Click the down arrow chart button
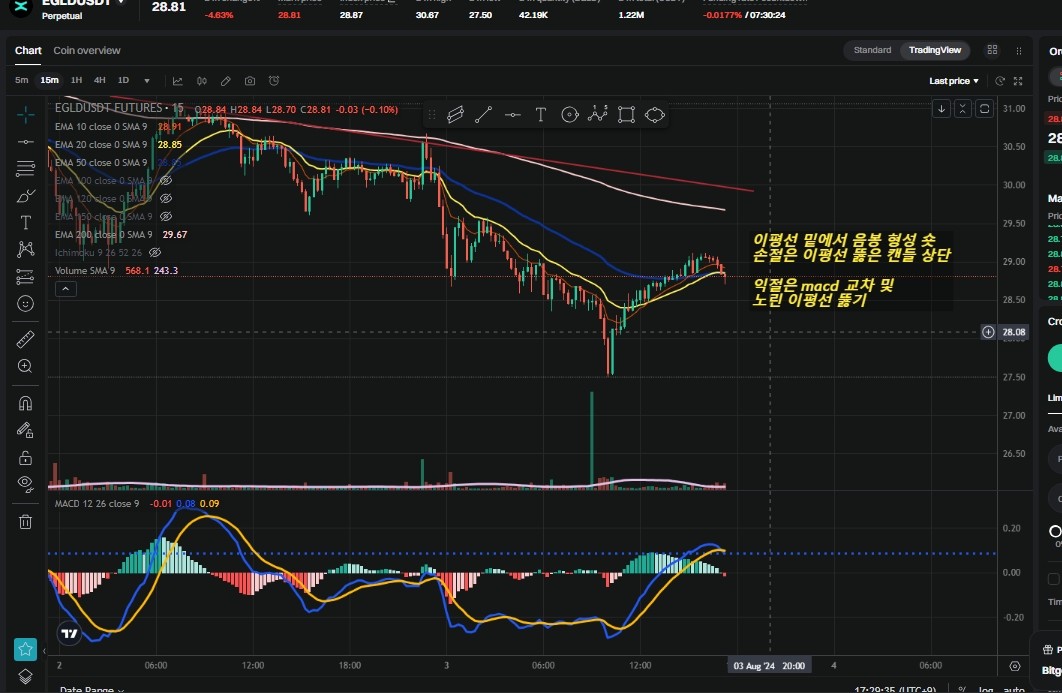 pyautogui.click(x=941, y=108)
